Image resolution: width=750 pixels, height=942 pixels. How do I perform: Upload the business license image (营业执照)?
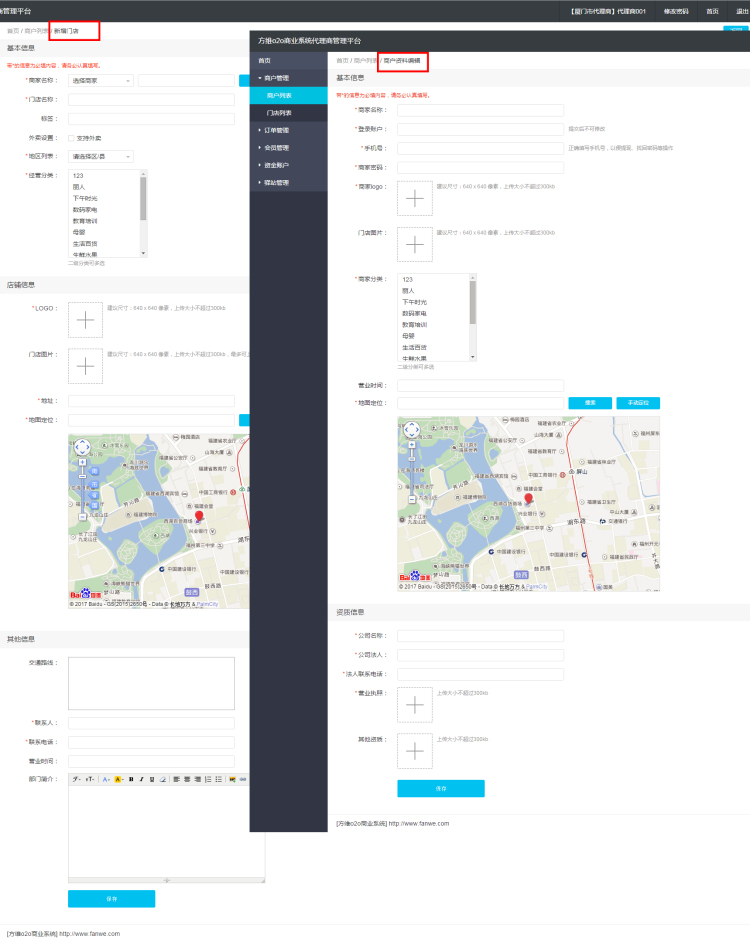(x=415, y=705)
